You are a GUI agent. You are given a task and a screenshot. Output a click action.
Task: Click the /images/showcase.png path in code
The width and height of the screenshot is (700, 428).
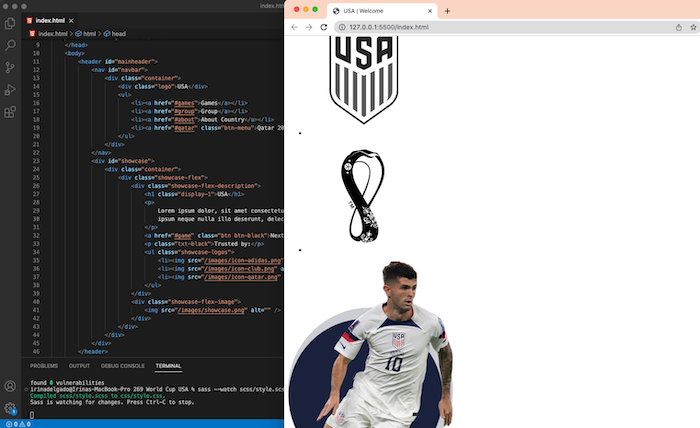(x=212, y=310)
